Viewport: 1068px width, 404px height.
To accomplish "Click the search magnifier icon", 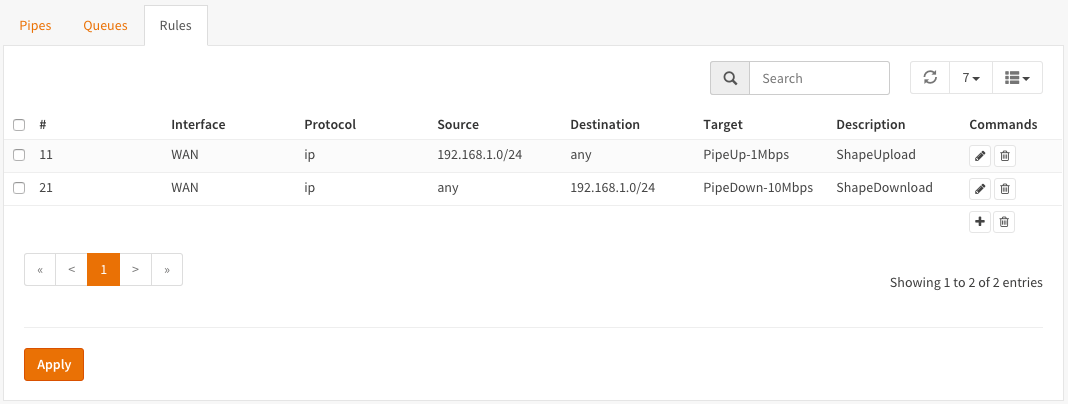I will (730, 78).
